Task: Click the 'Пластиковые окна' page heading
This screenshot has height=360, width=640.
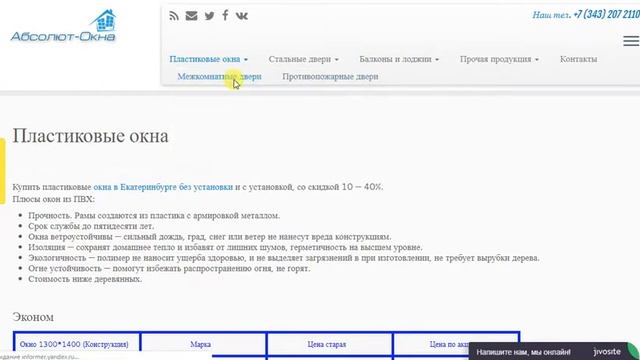Action: click(90, 136)
